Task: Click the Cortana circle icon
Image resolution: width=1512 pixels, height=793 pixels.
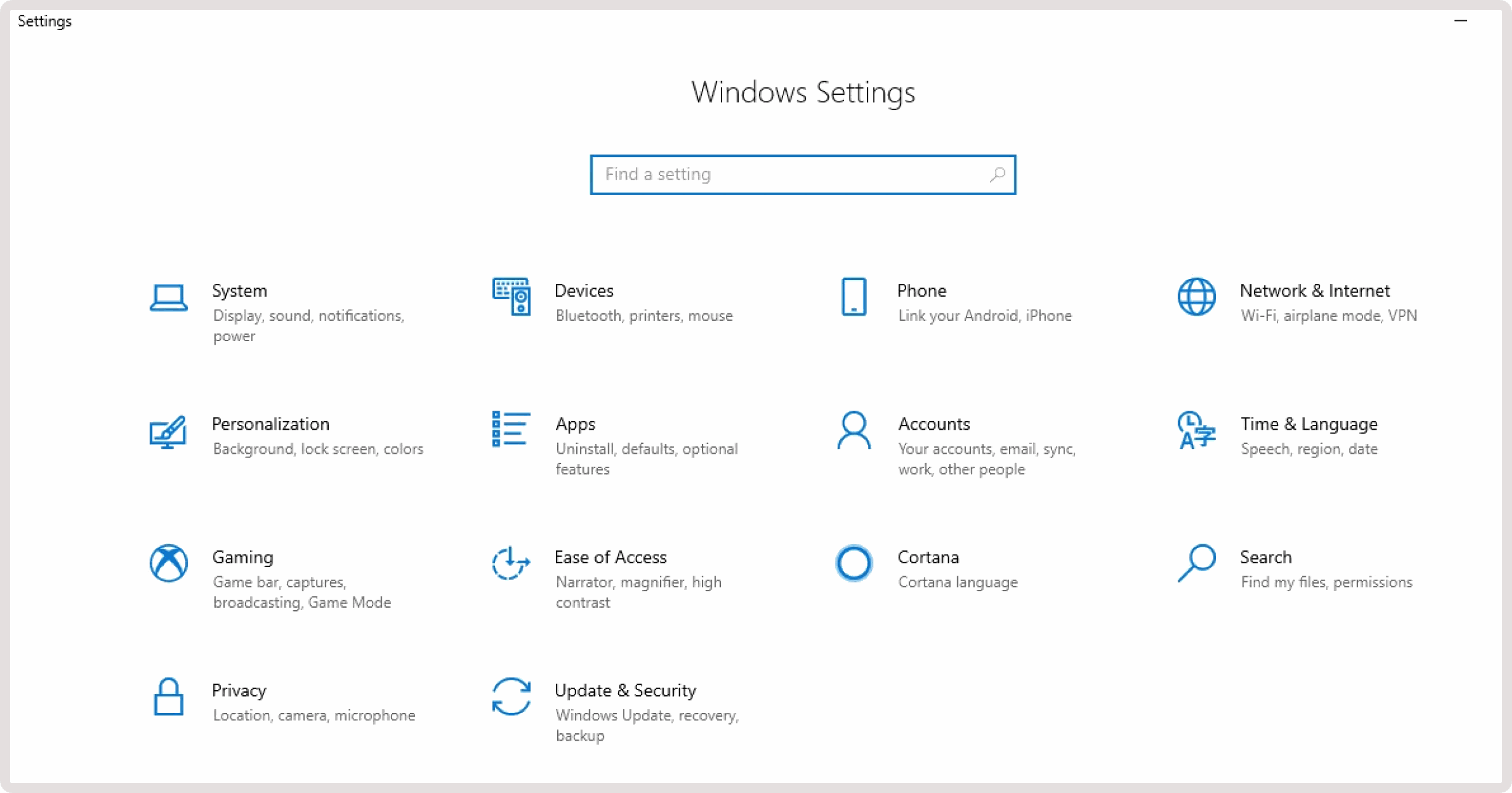Action: pos(854,563)
